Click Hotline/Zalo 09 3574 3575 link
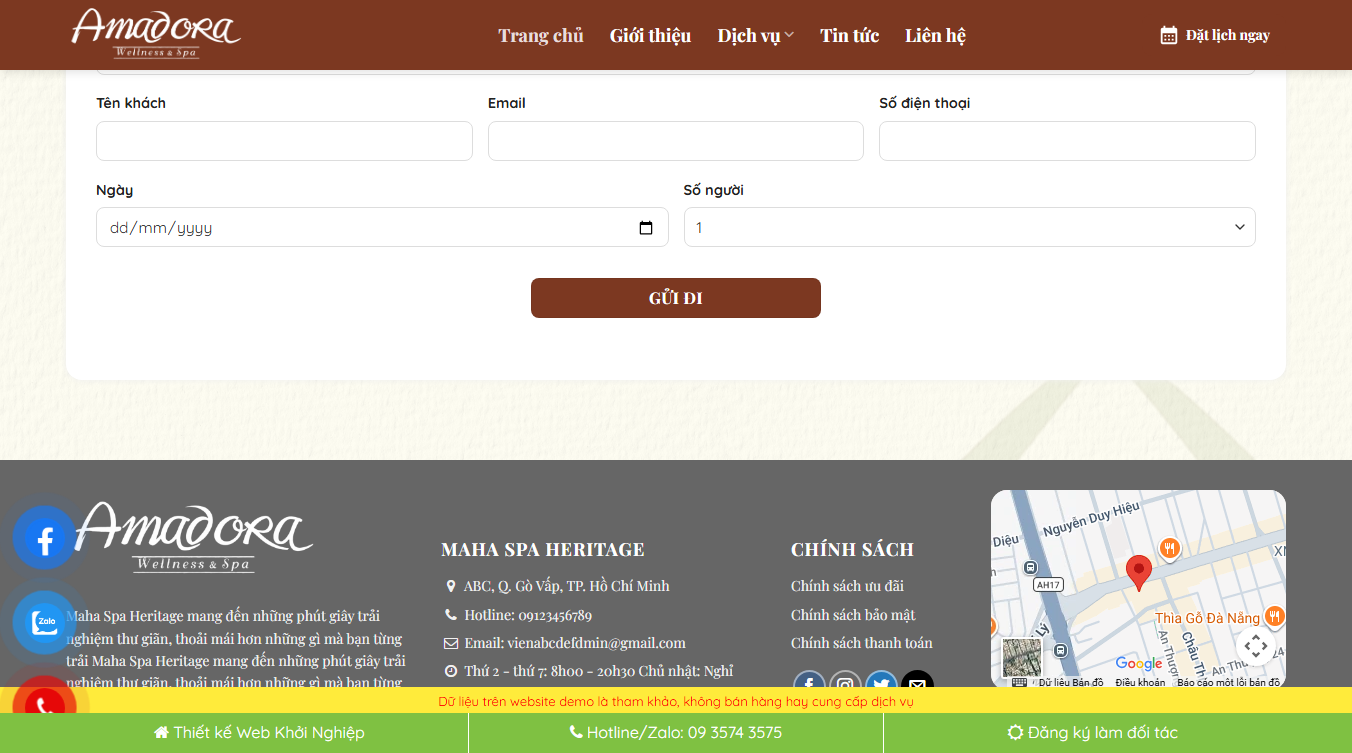The width and height of the screenshot is (1352, 753). 676,733
